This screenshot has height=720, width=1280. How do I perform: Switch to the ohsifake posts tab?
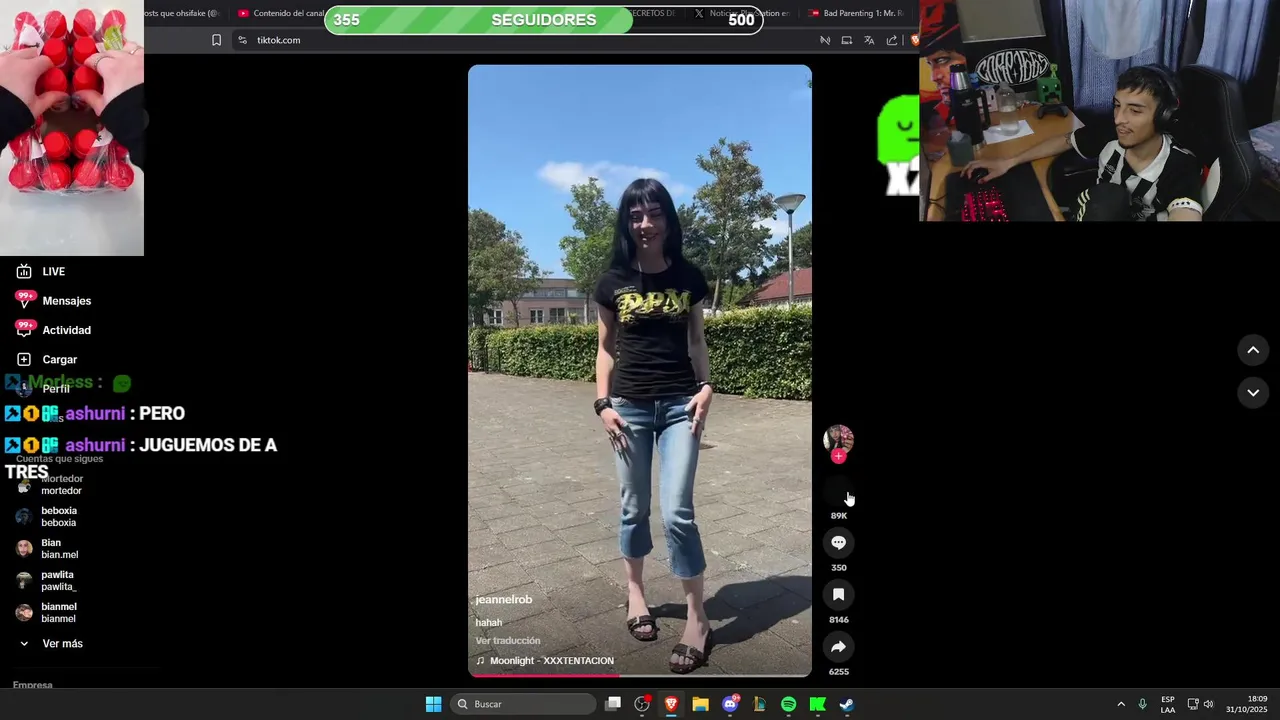coord(182,13)
